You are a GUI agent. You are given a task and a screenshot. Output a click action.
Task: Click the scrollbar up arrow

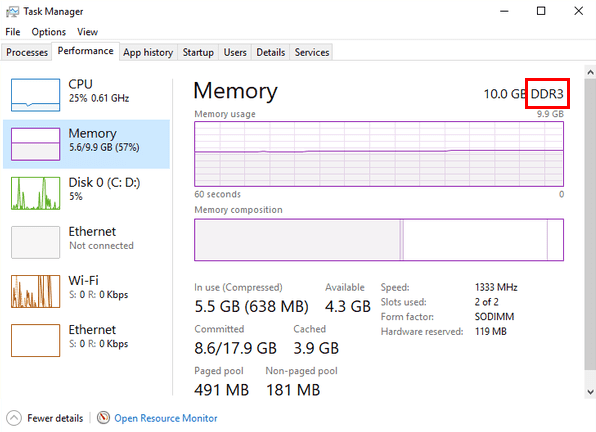coord(590,72)
